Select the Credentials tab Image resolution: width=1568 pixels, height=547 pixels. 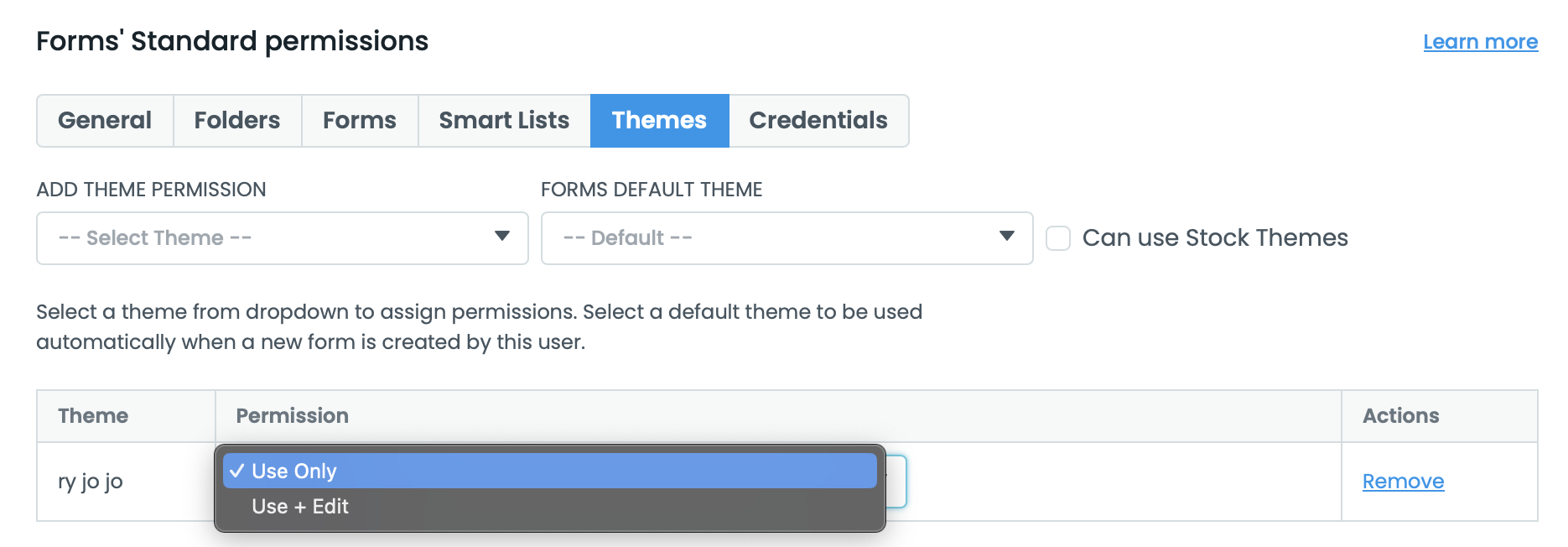click(818, 120)
